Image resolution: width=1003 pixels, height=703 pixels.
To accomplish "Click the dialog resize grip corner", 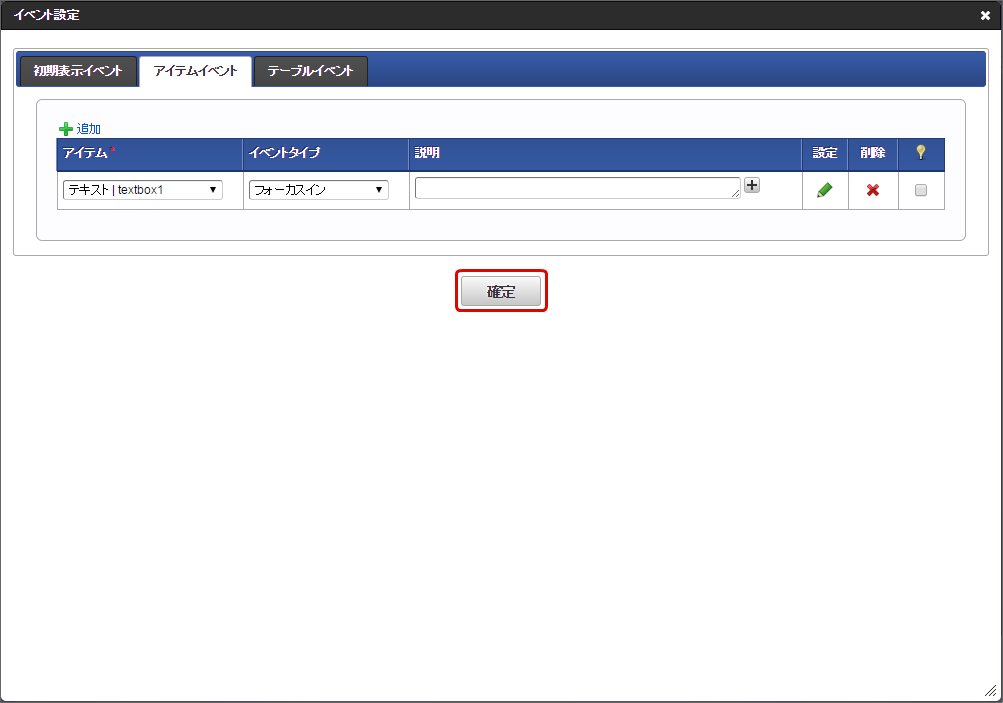I will pyautogui.click(x=990, y=691).
